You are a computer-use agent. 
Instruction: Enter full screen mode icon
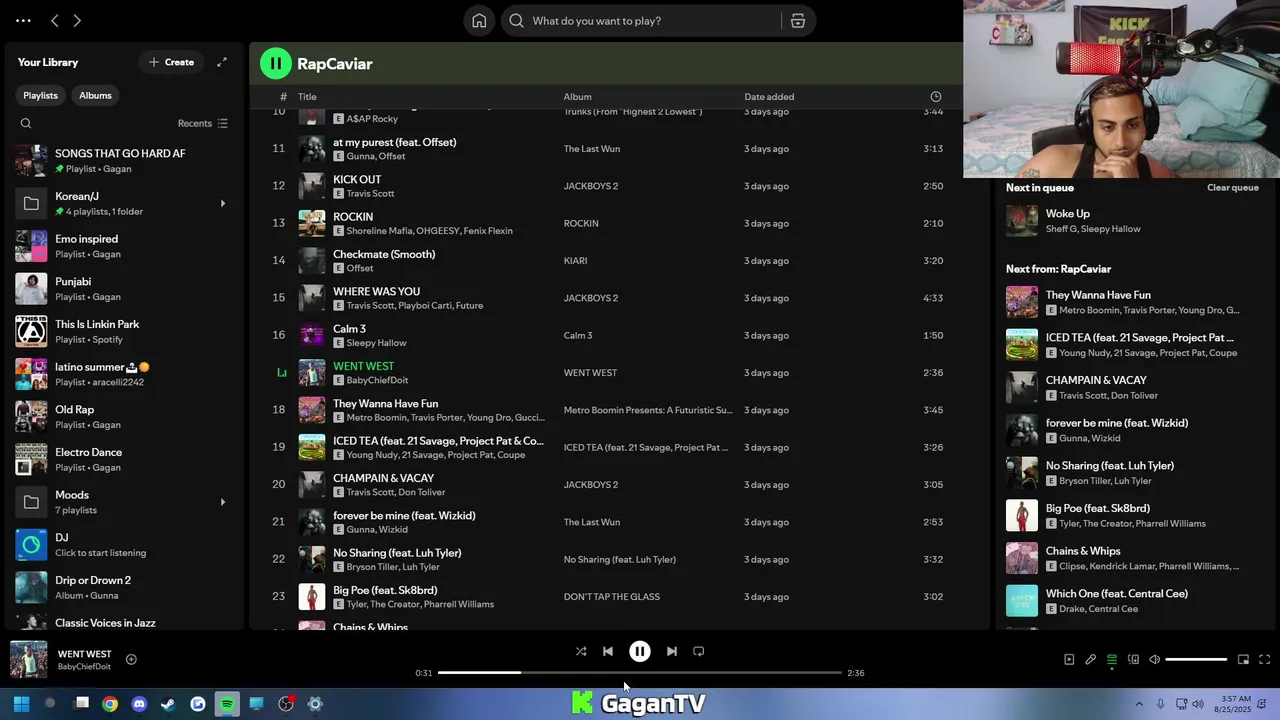[x=1264, y=659]
